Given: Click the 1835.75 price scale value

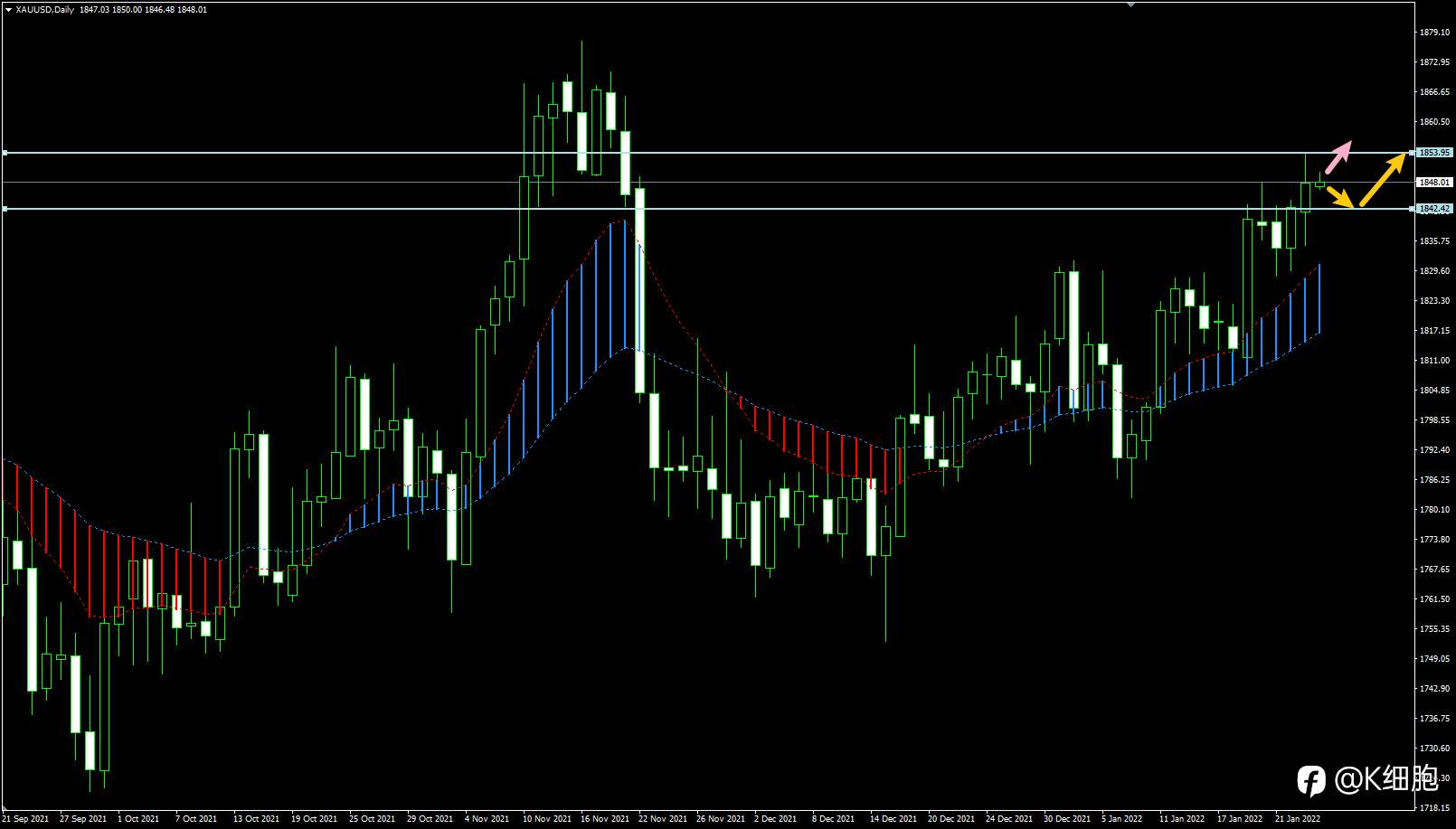Looking at the screenshot, I should (x=1435, y=241).
